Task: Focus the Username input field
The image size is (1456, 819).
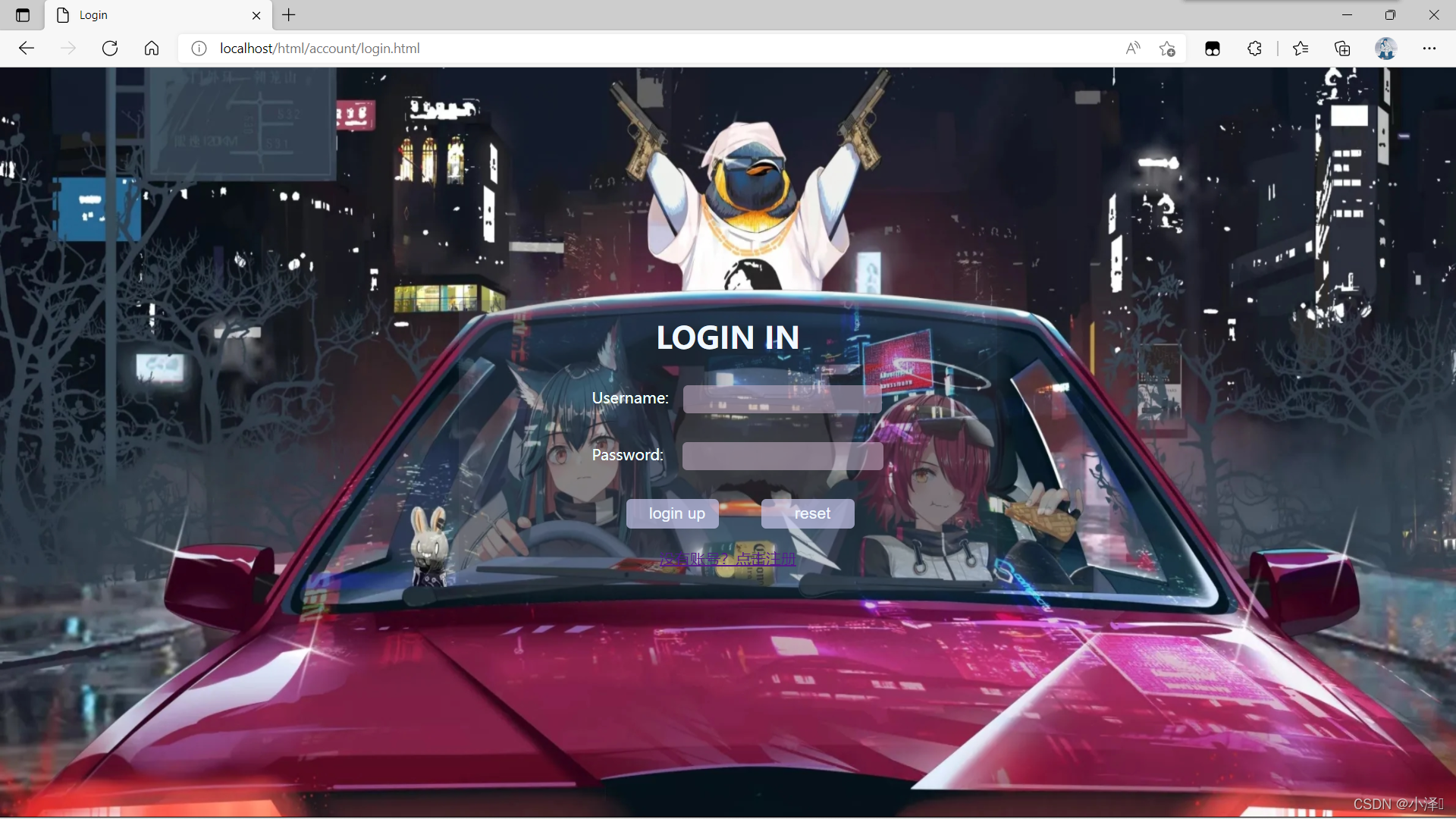Action: pos(782,399)
